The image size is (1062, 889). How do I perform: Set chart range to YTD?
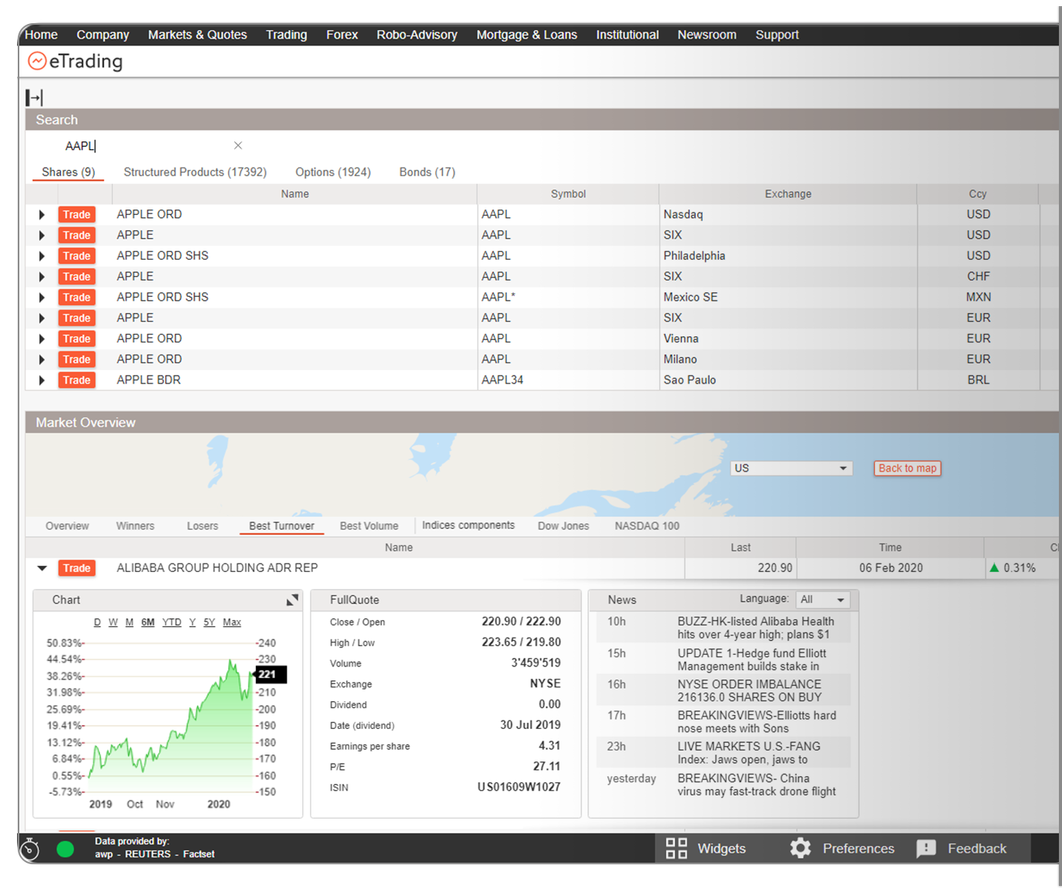pyautogui.click(x=171, y=622)
